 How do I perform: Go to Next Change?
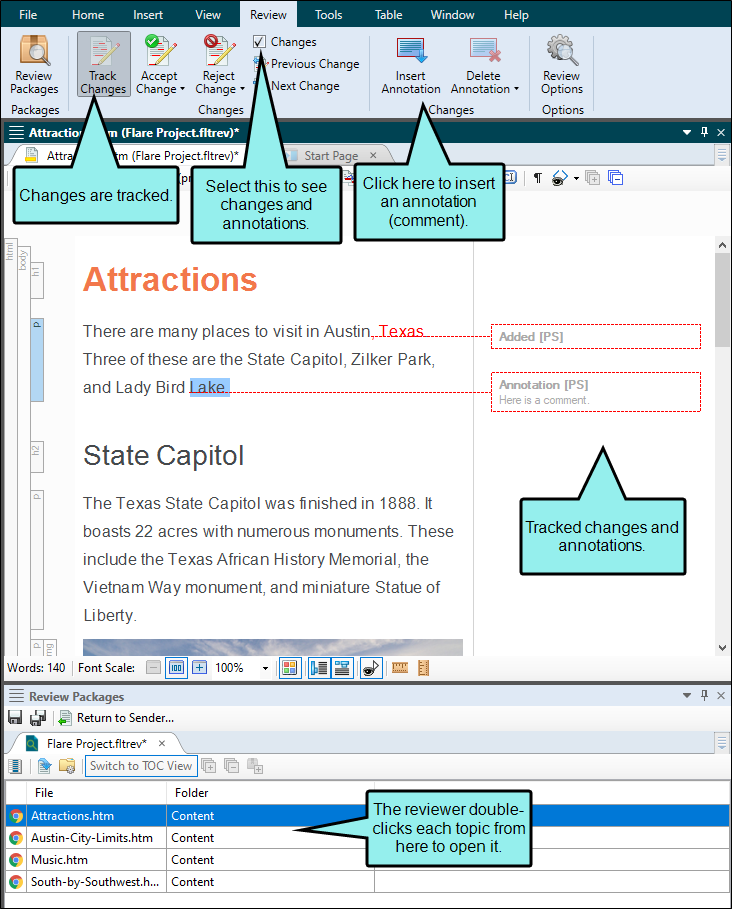point(305,86)
